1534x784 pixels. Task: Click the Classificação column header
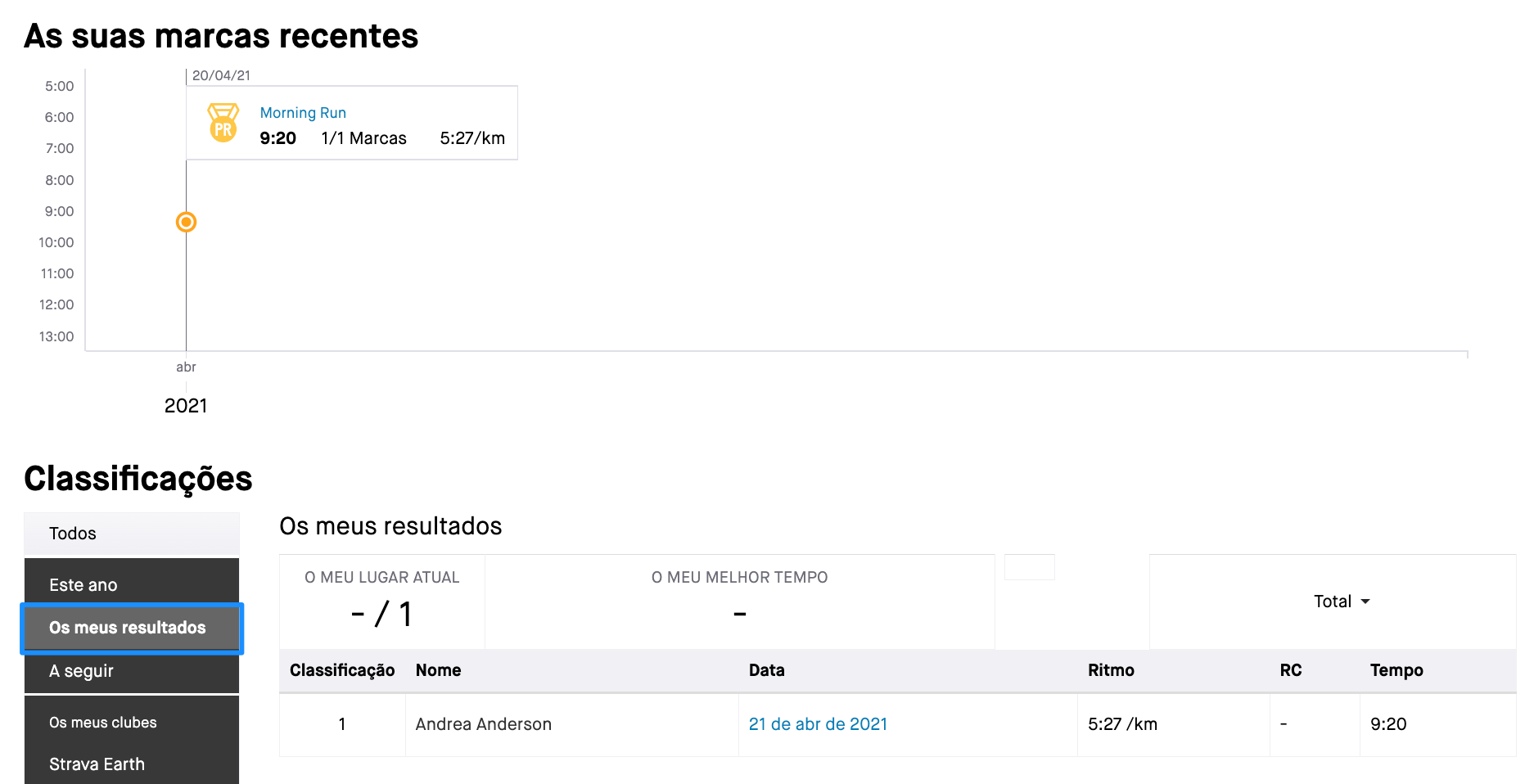342,670
